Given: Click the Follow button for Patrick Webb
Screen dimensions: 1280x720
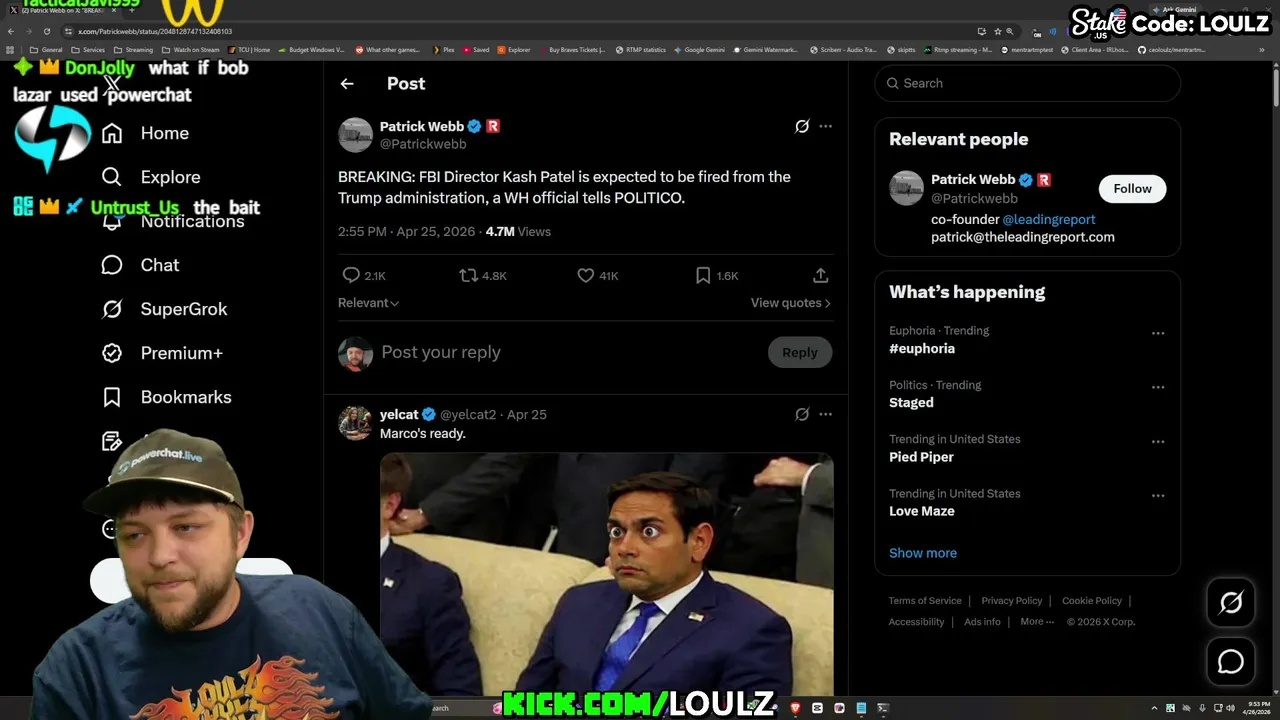Looking at the screenshot, I should tap(1132, 188).
